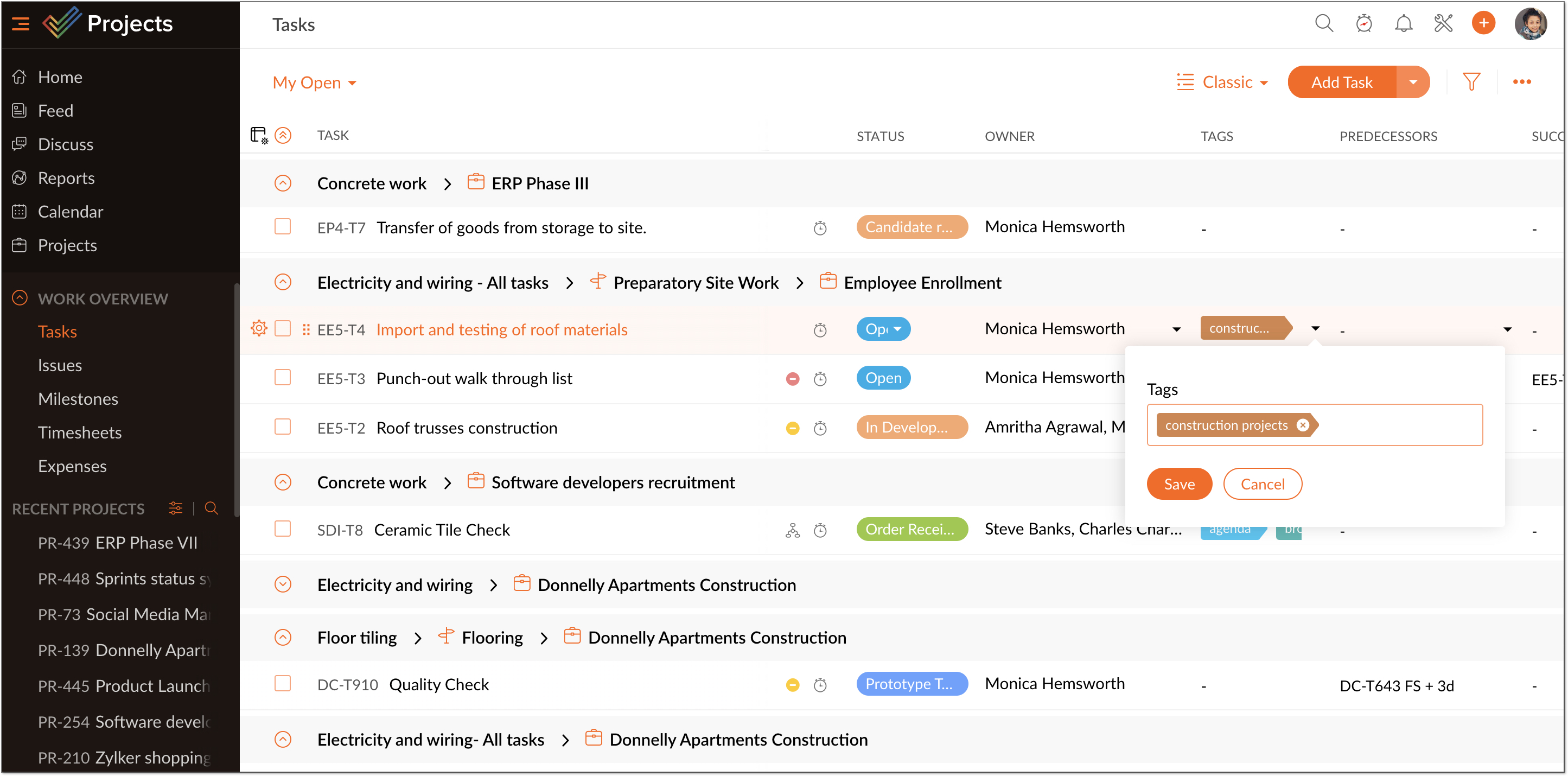Click inside the Tags input field
Image resolution: width=1568 pixels, height=776 pixels.
click(x=1400, y=425)
